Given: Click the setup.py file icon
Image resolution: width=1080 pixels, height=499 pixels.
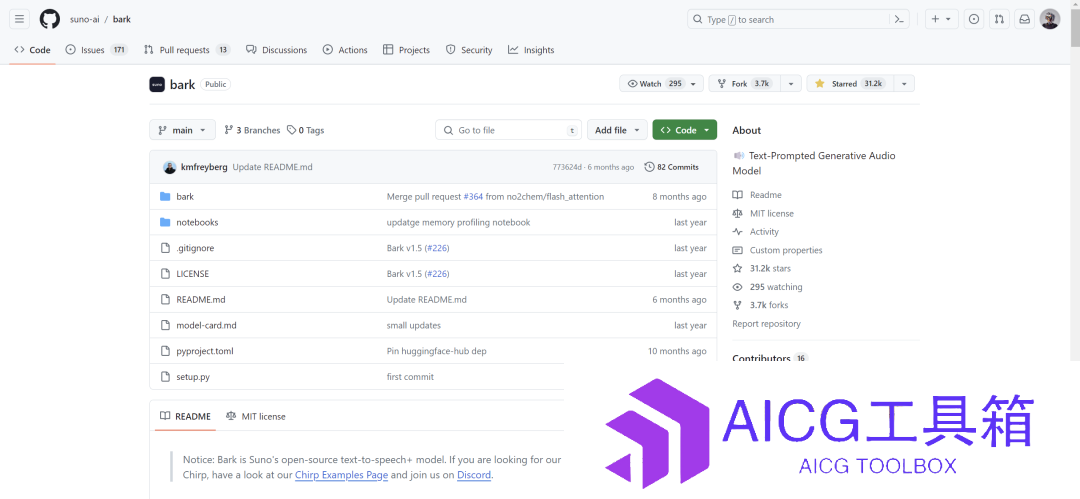Looking at the screenshot, I should click(165, 377).
